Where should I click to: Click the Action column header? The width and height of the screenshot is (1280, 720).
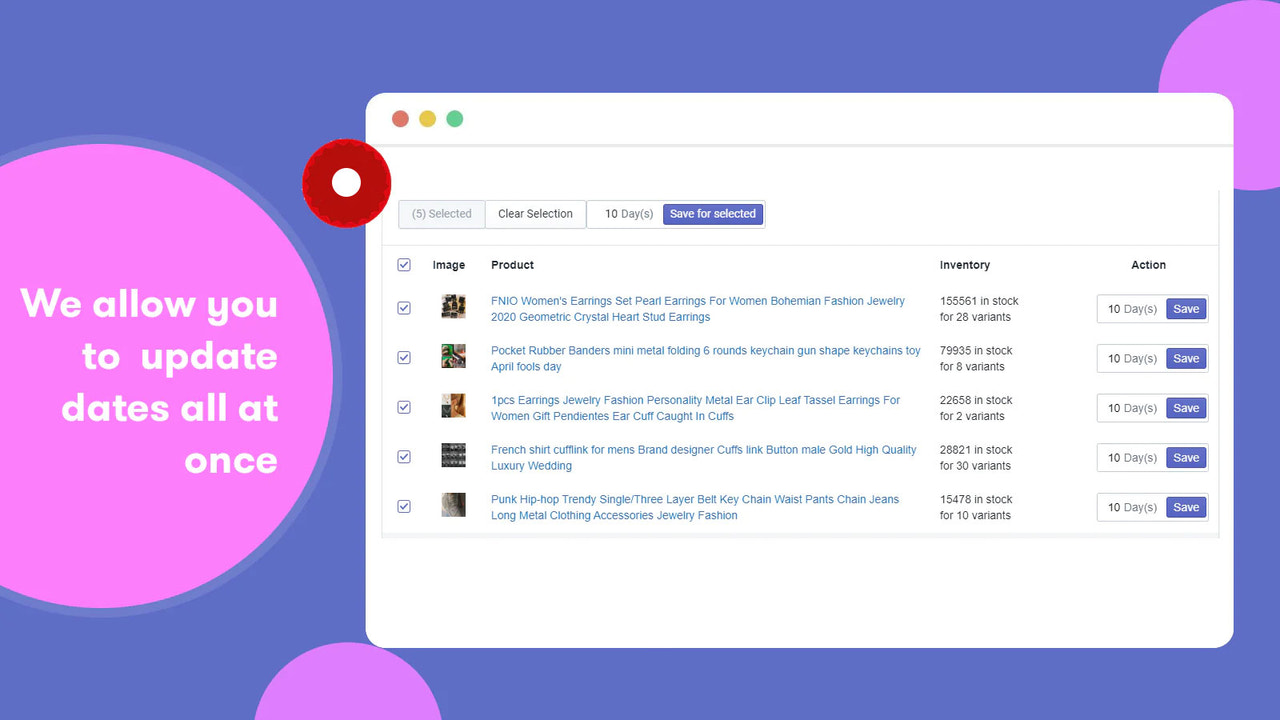tap(1148, 265)
